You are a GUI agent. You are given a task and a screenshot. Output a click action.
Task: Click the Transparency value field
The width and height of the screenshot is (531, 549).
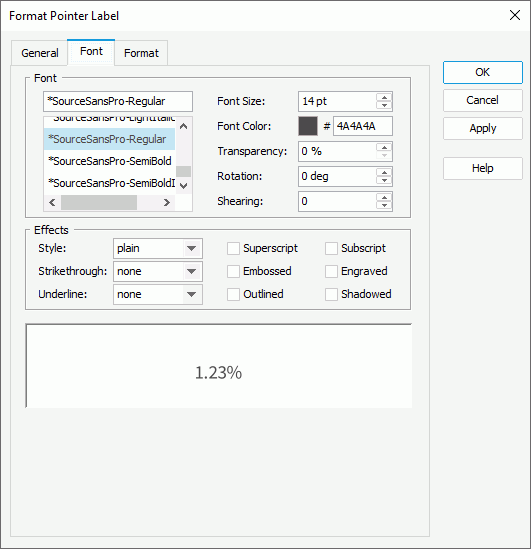coord(337,151)
